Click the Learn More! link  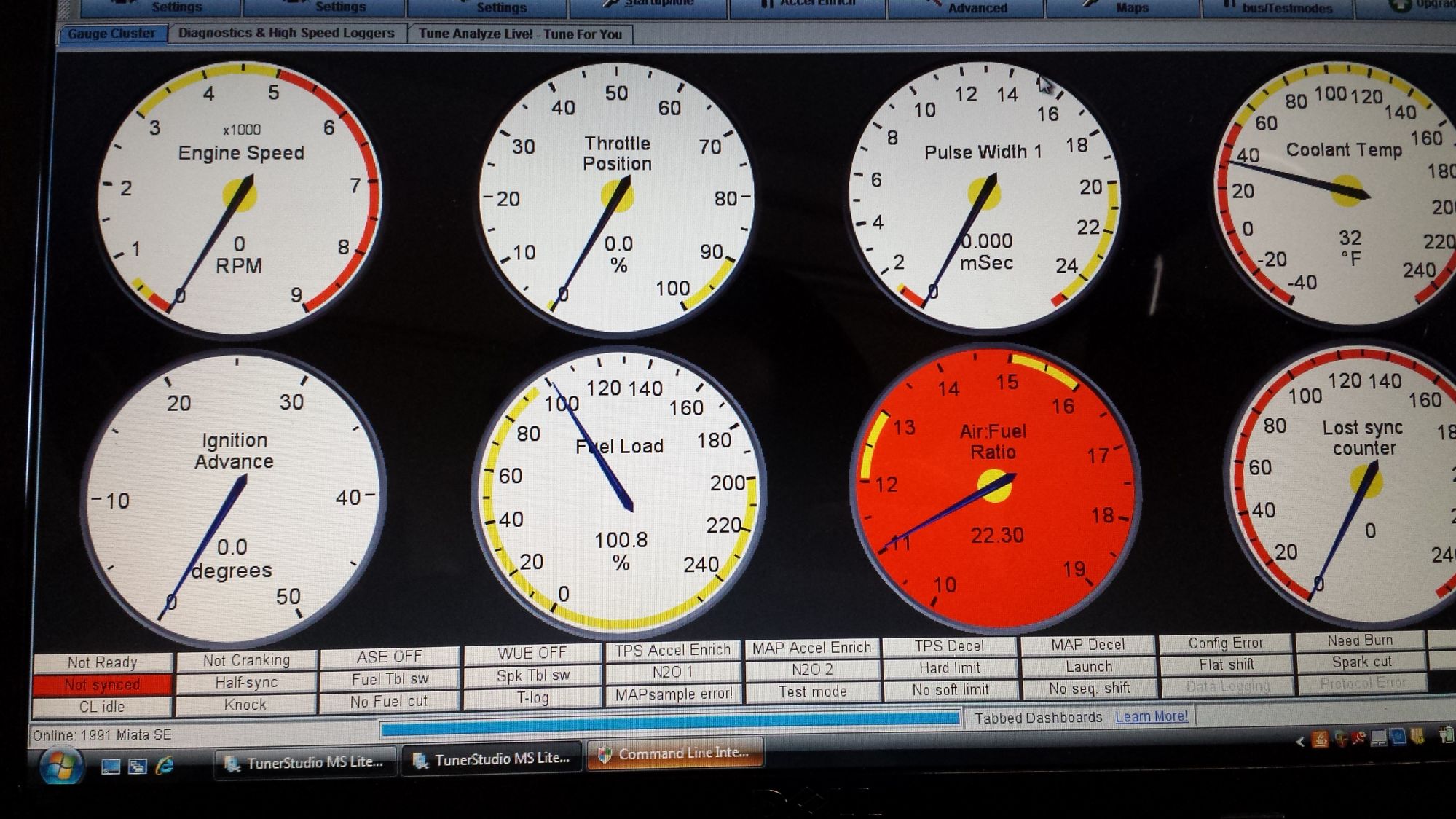tap(1151, 717)
